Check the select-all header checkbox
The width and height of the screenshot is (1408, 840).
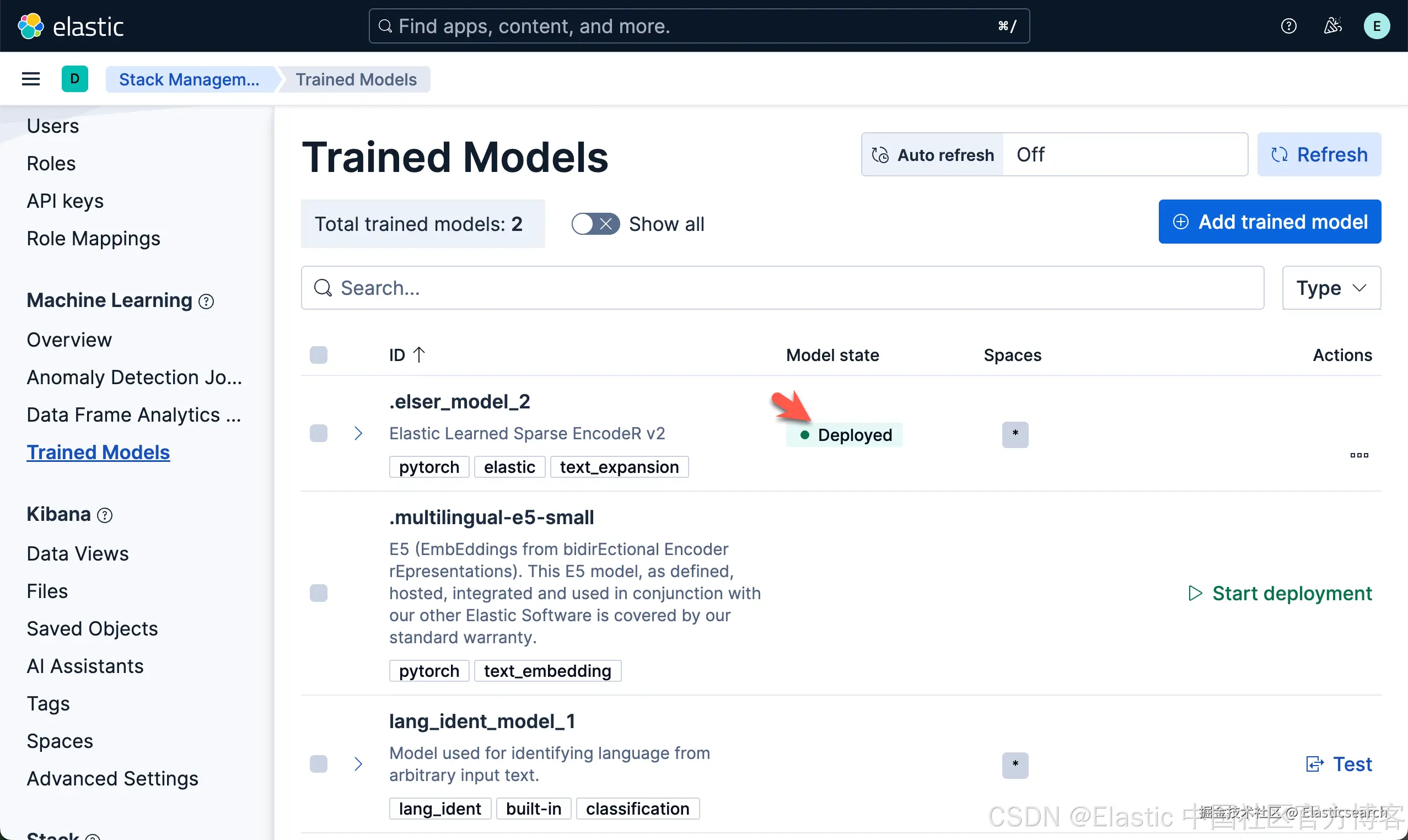click(x=319, y=356)
